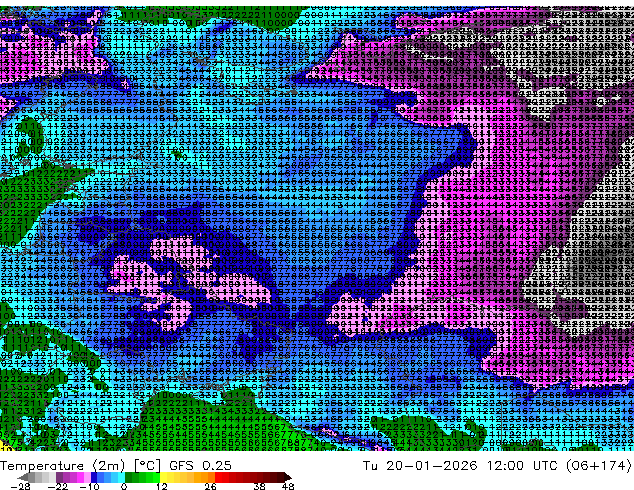The height and width of the screenshot is (490, 634).
Task: Click the '0' legend value
Action: (124, 486)
